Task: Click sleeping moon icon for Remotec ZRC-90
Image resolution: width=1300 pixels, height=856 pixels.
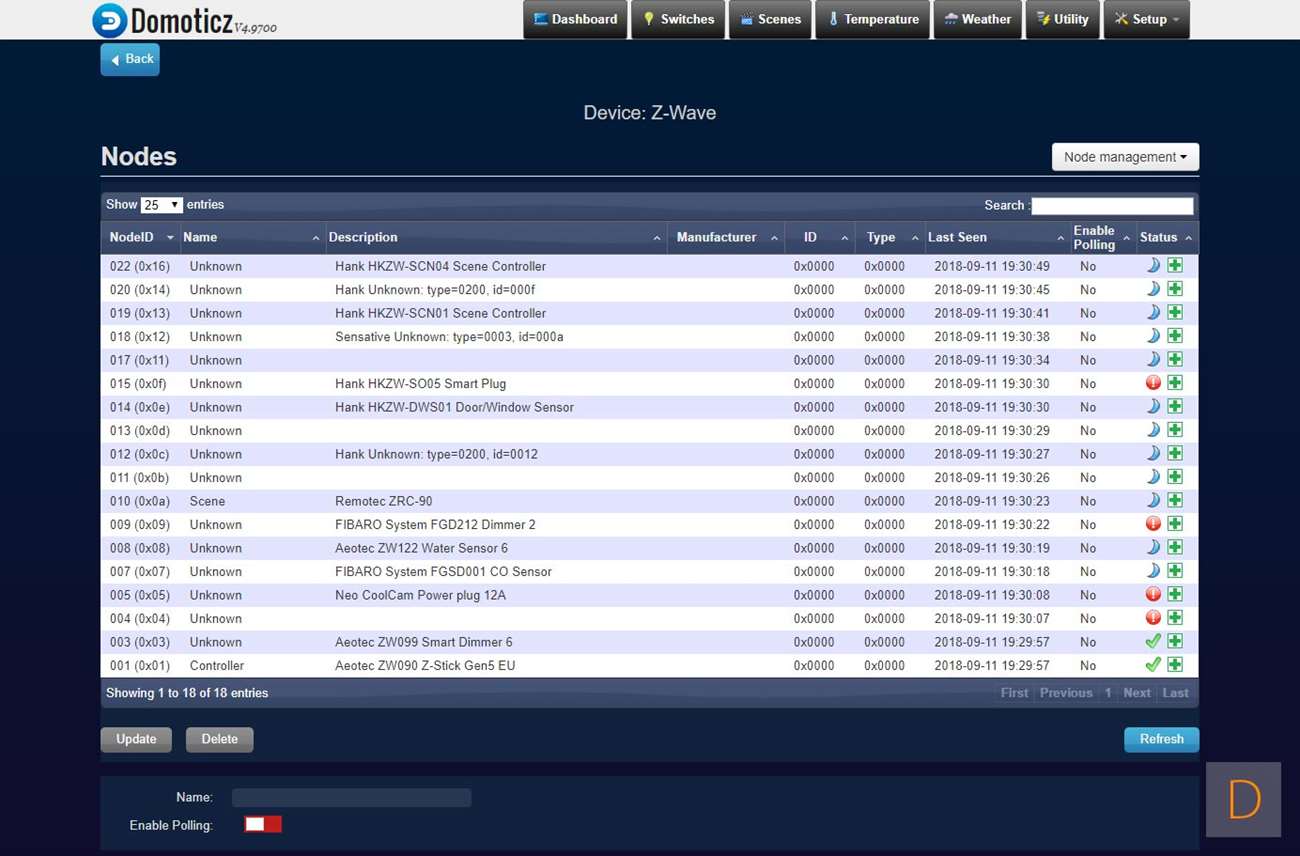Action: (x=1153, y=501)
